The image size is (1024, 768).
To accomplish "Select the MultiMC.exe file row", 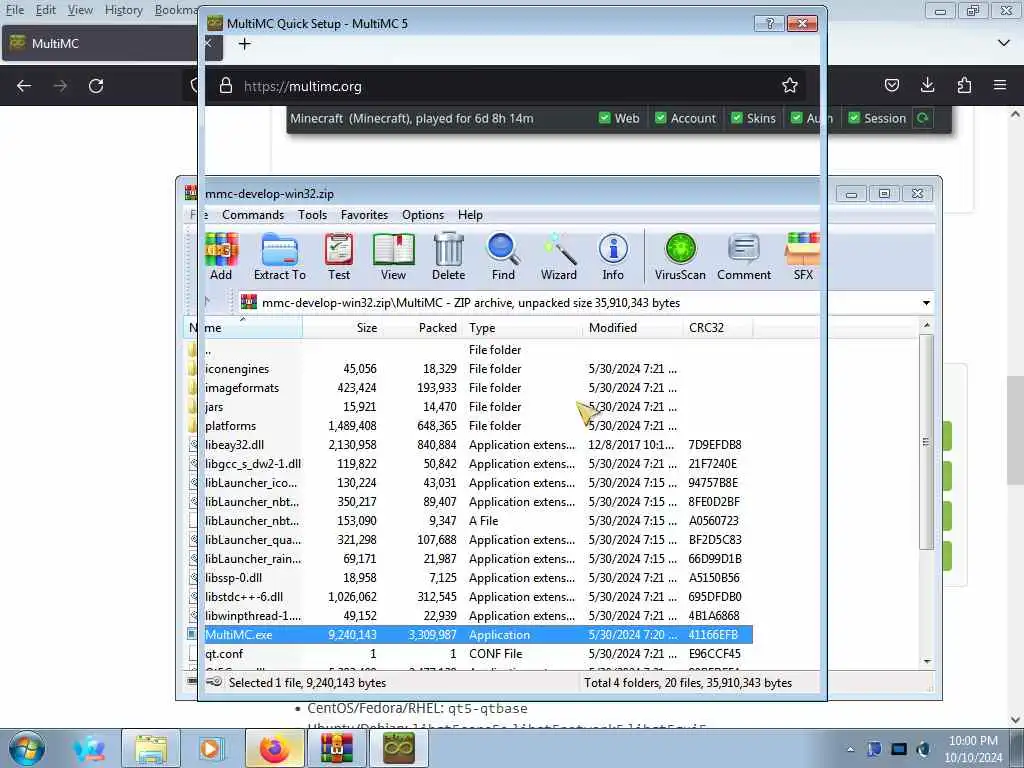I will 469,635.
